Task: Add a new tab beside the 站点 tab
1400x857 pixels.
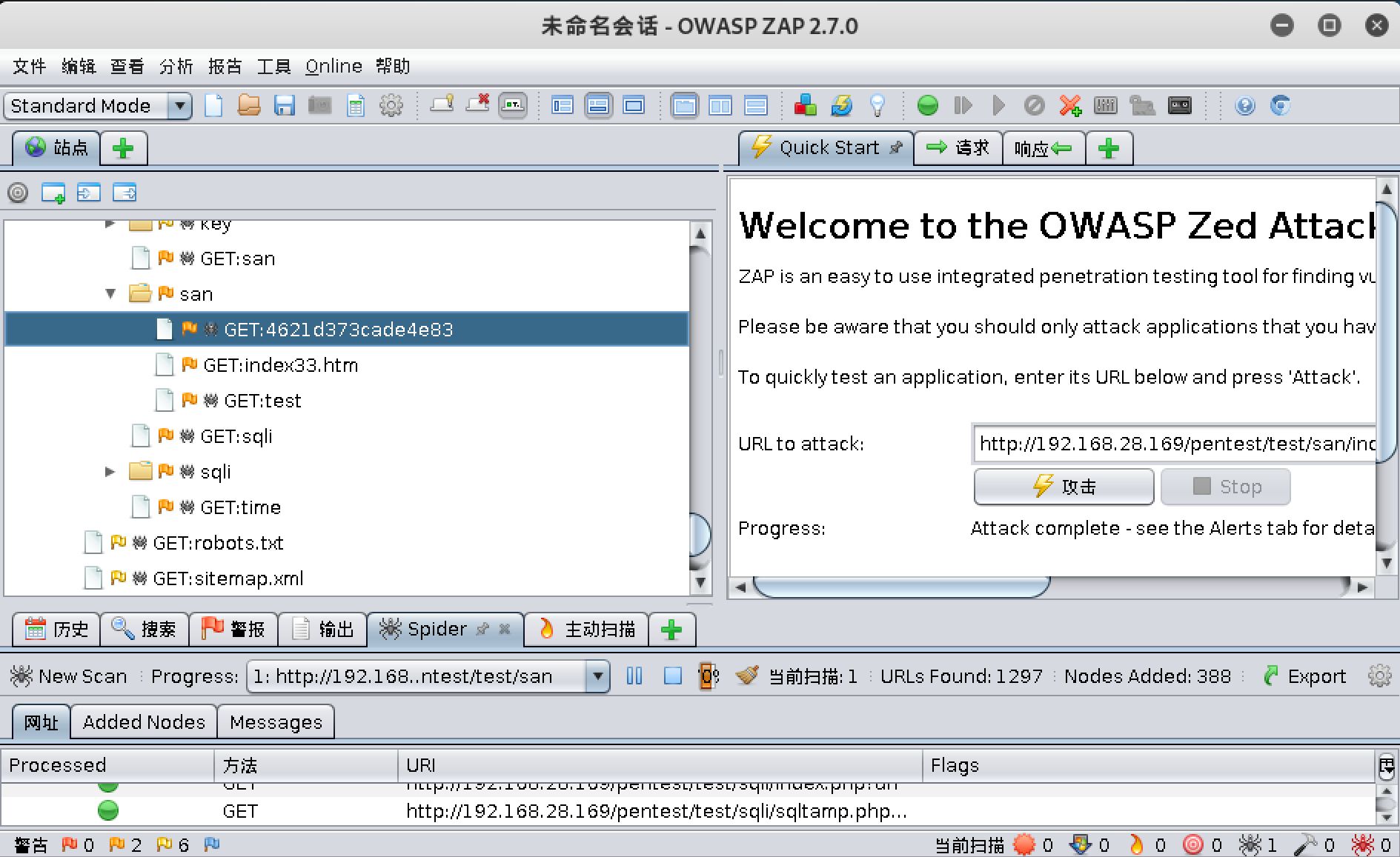Action: (x=123, y=148)
